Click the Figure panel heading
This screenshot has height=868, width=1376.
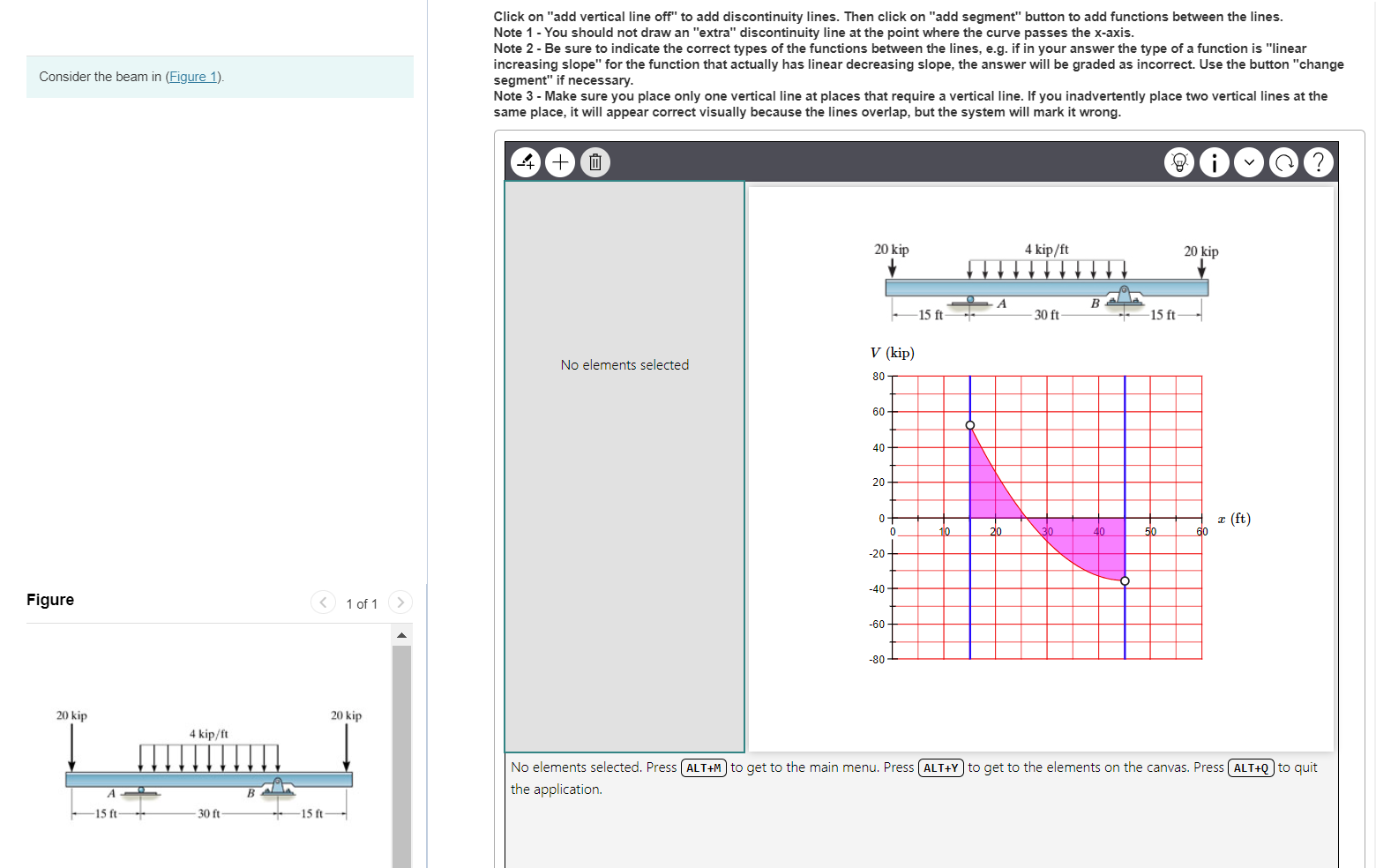[49, 600]
